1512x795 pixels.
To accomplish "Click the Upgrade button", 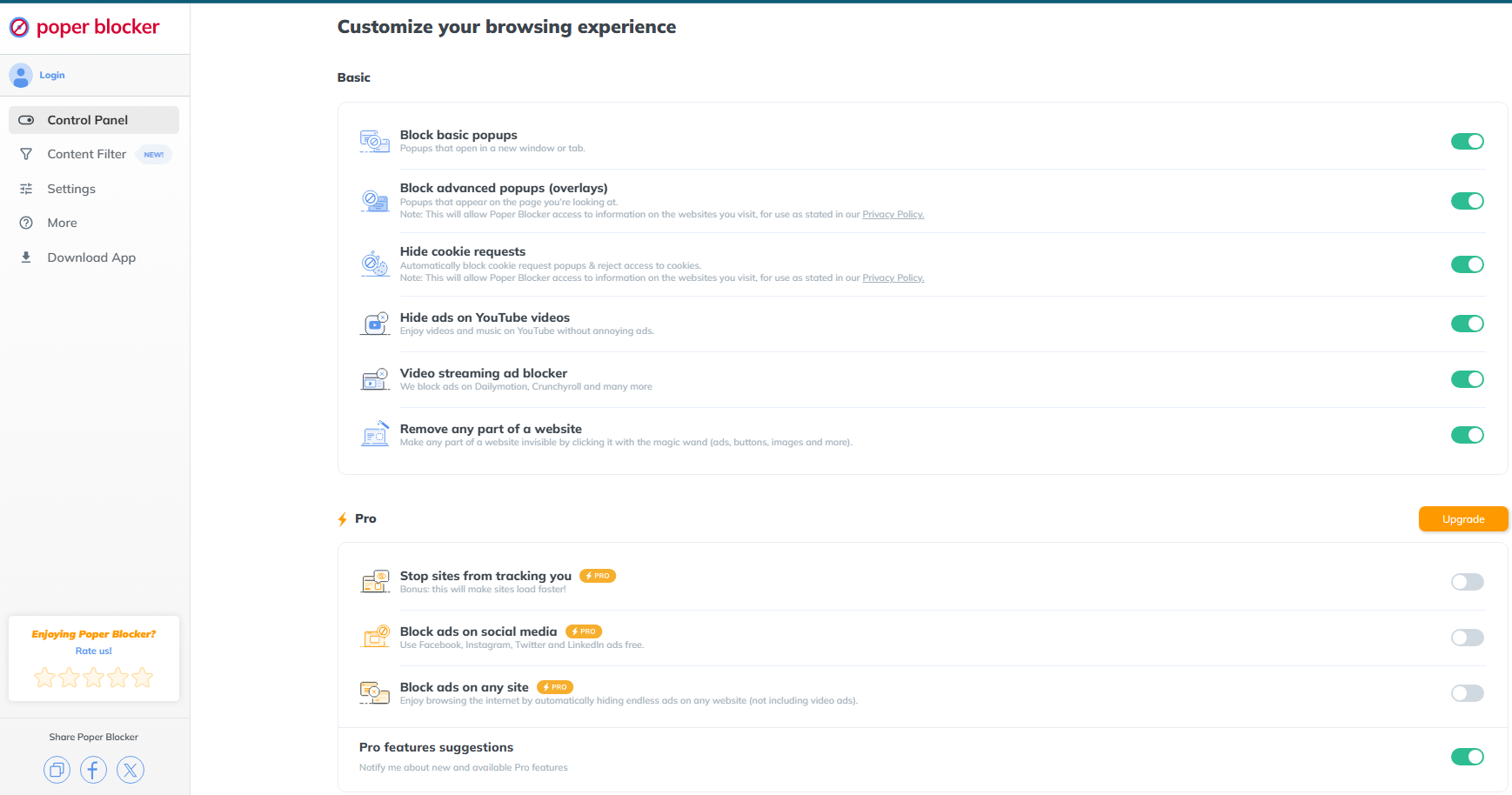I will pos(1463,518).
